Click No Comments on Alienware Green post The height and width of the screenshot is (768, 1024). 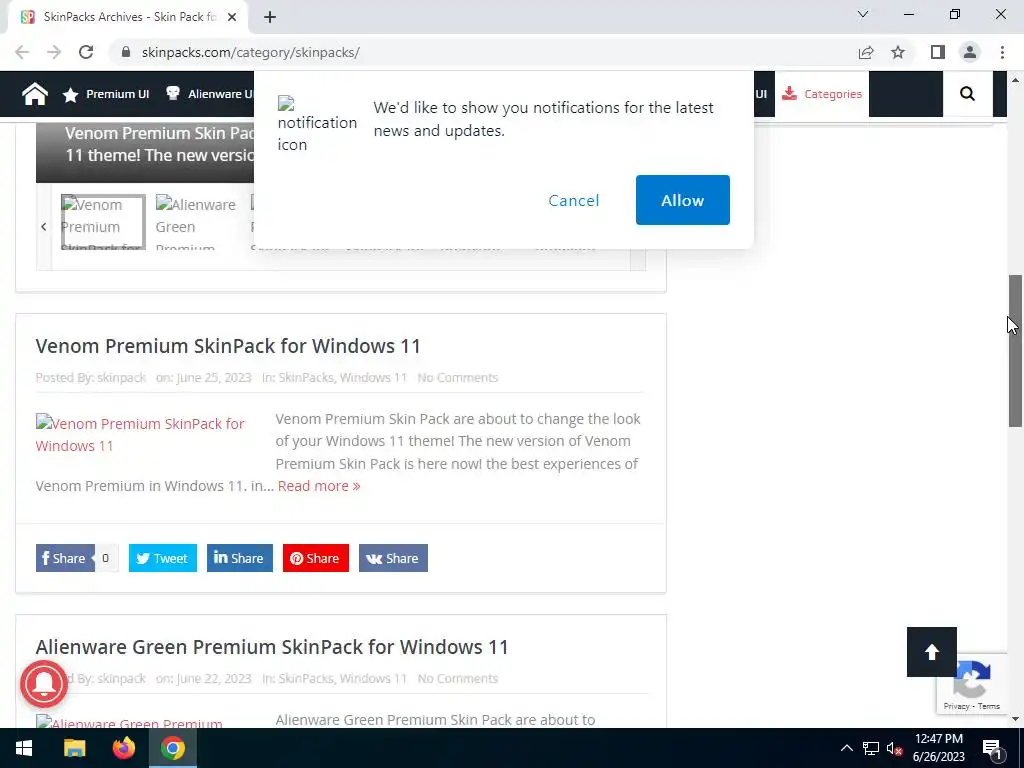click(x=458, y=679)
